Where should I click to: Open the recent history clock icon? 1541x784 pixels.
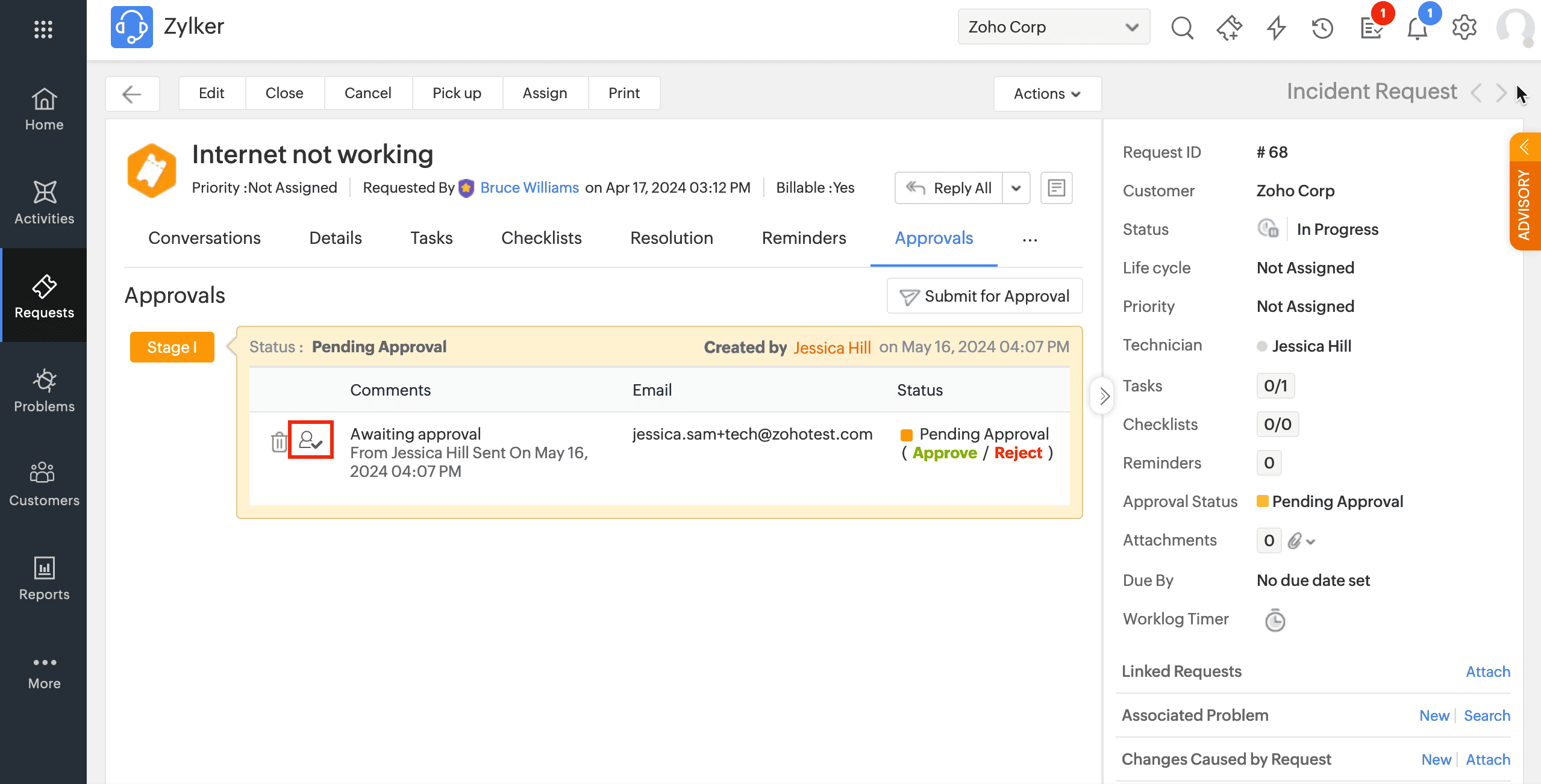[1323, 28]
